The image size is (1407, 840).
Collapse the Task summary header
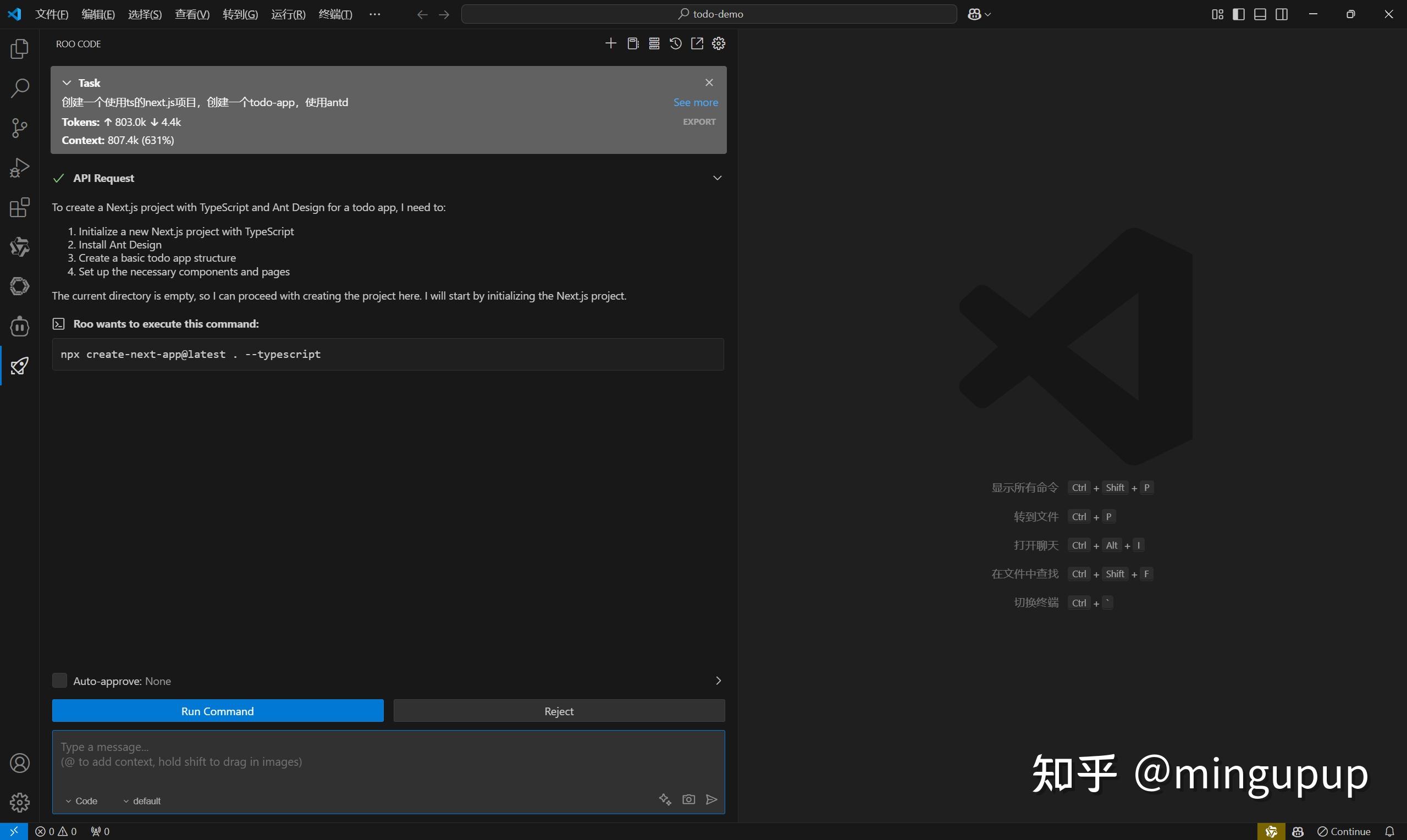point(66,82)
